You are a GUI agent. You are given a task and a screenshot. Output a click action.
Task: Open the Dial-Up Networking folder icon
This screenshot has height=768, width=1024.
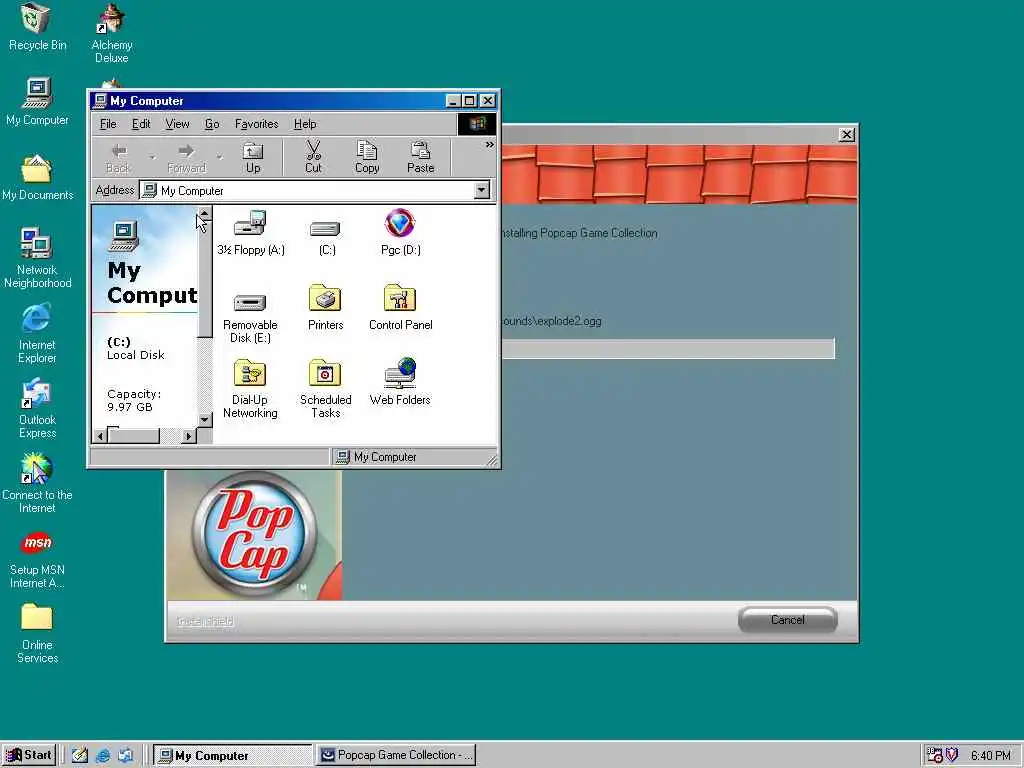tap(249, 389)
